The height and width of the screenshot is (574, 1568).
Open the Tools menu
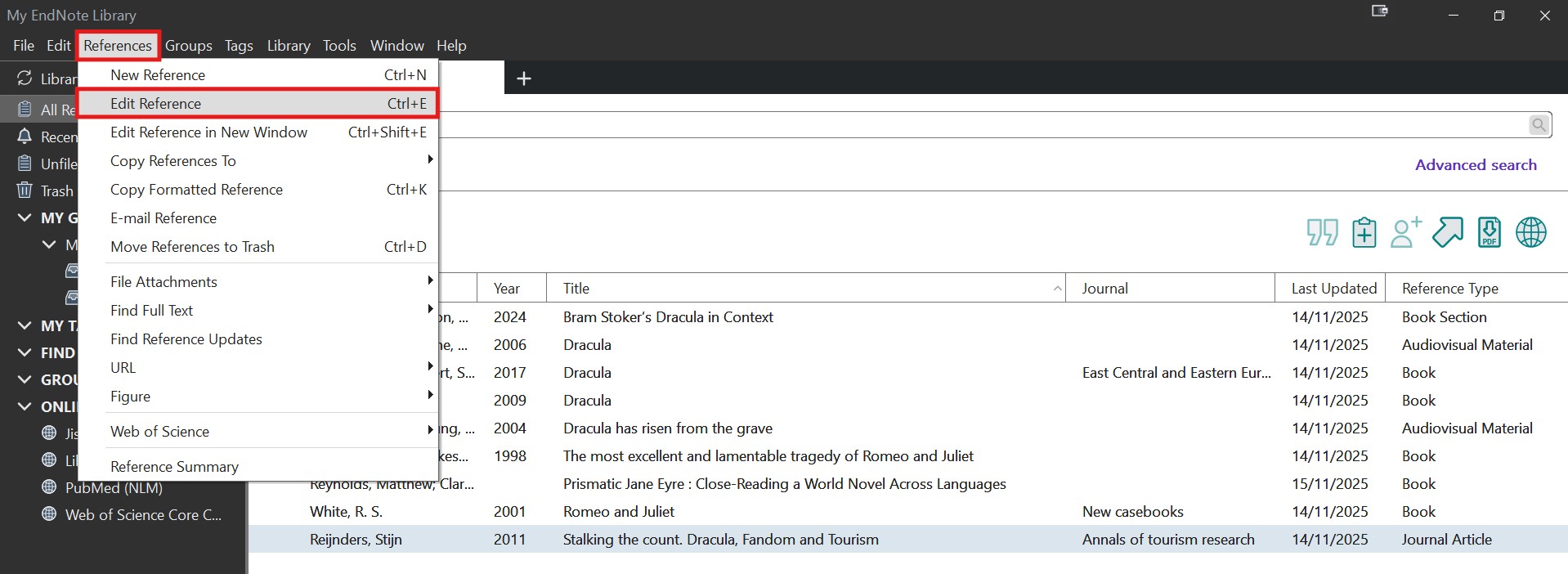[x=339, y=45]
